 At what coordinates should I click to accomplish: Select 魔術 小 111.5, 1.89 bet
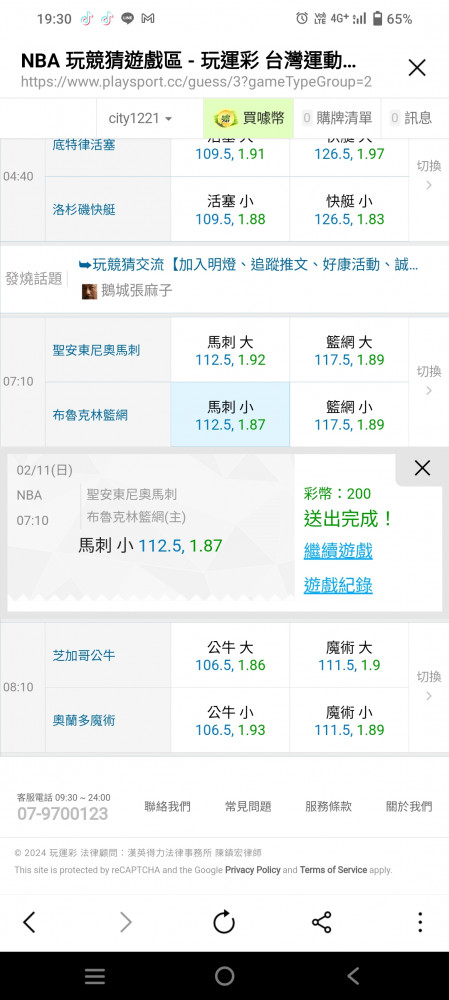(x=349, y=720)
